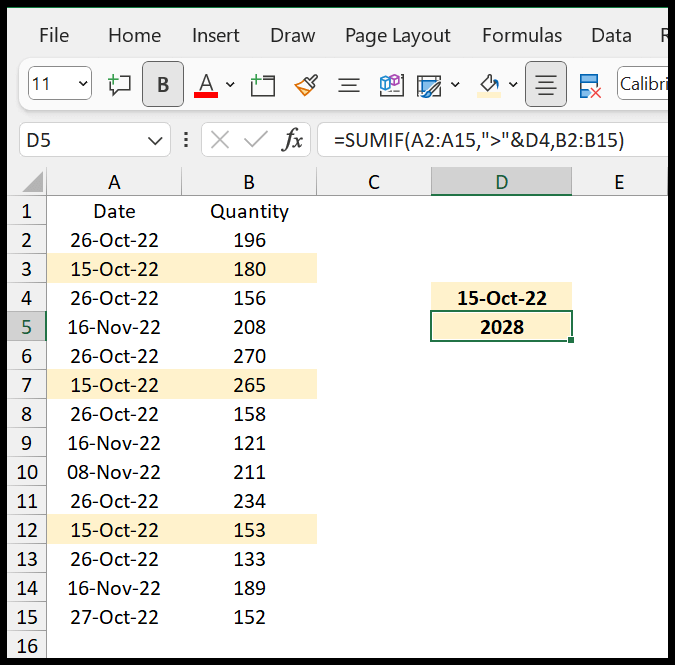Screen dimensions: 675x665
Task: Toggle the active center alignment button
Action: (546, 84)
